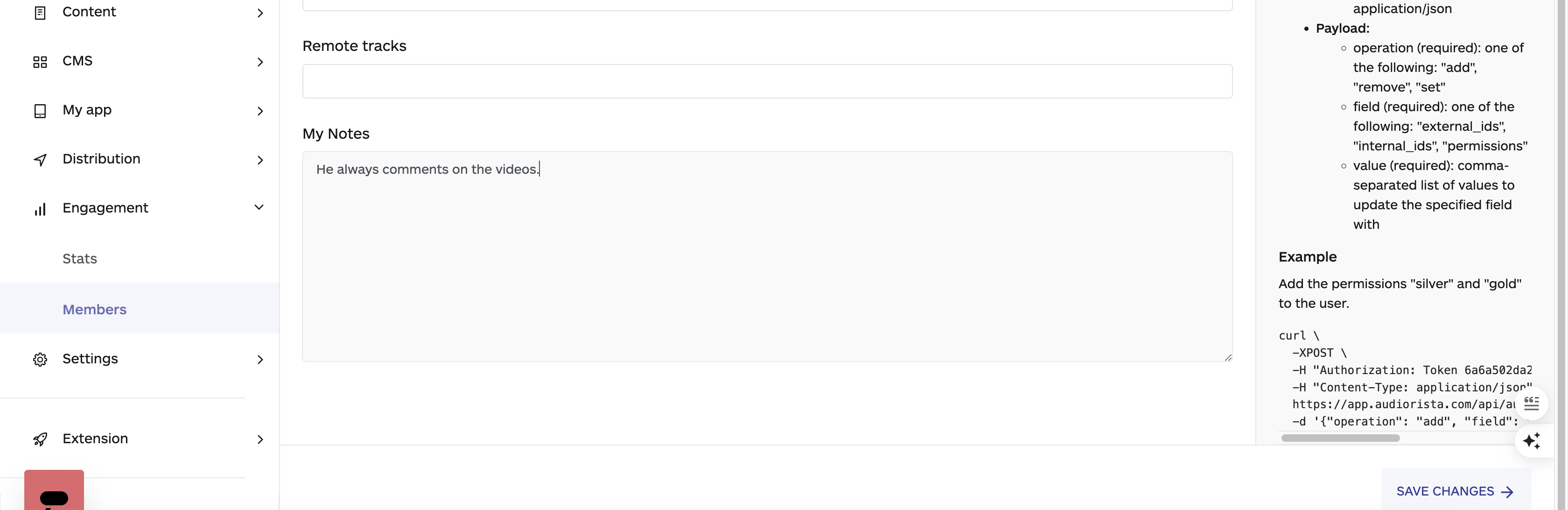This screenshot has width=1568, height=510.
Task: Click inside the Remote tracks field
Action: 767,81
